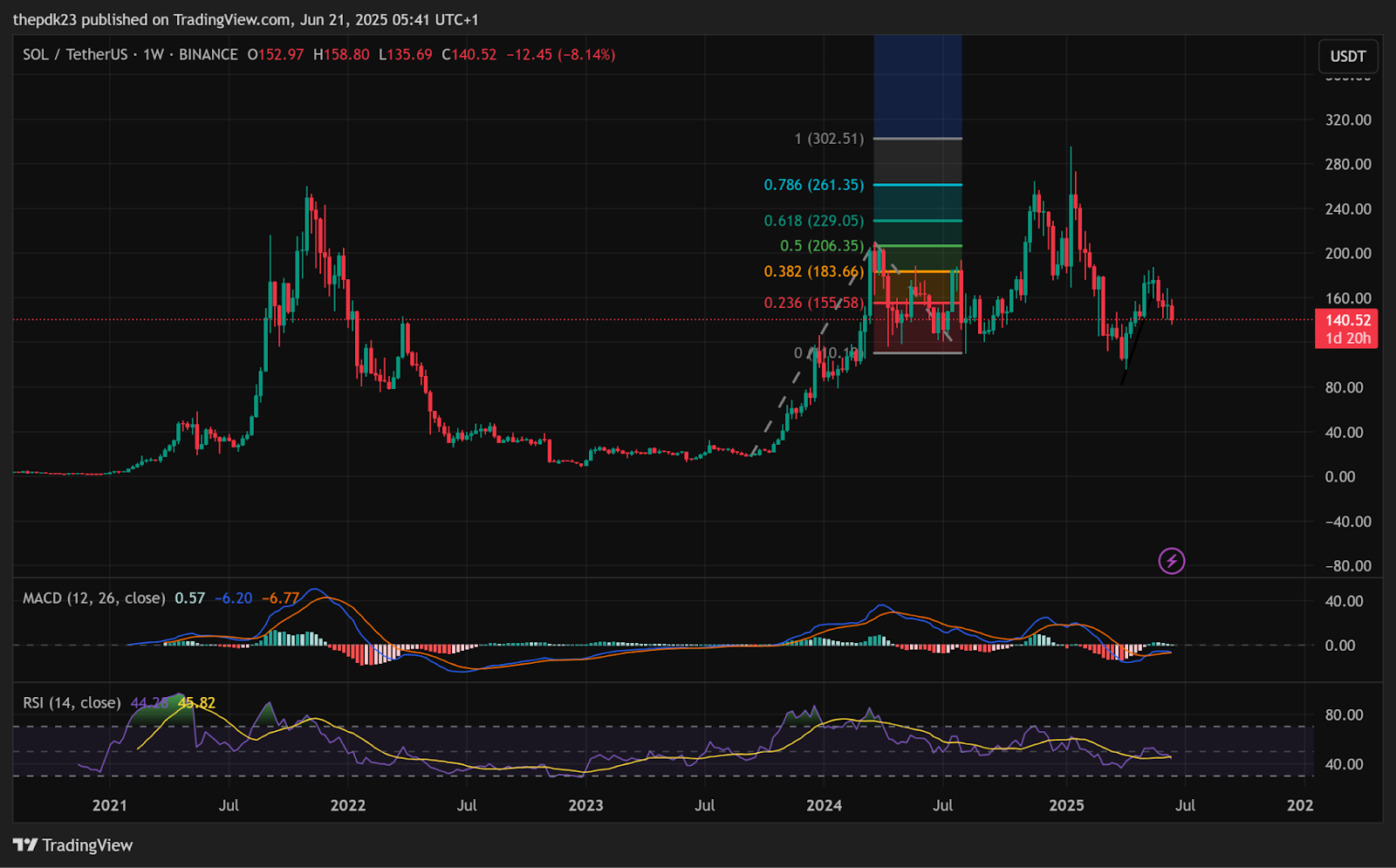Click the 0.236 (155.58) Fibonacci level label

pos(814,303)
